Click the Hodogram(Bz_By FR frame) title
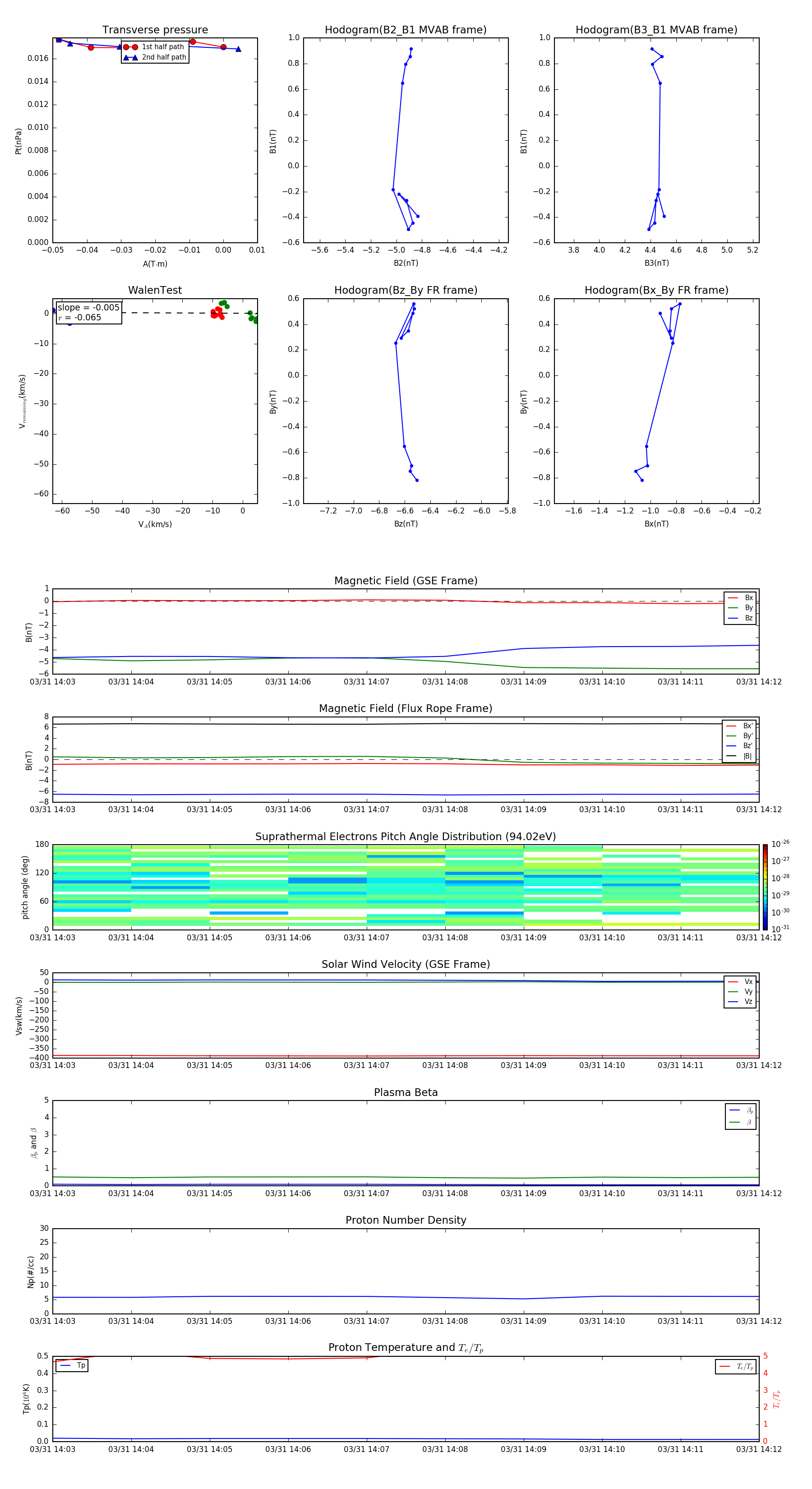The image size is (812, 1489). [405, 290]
